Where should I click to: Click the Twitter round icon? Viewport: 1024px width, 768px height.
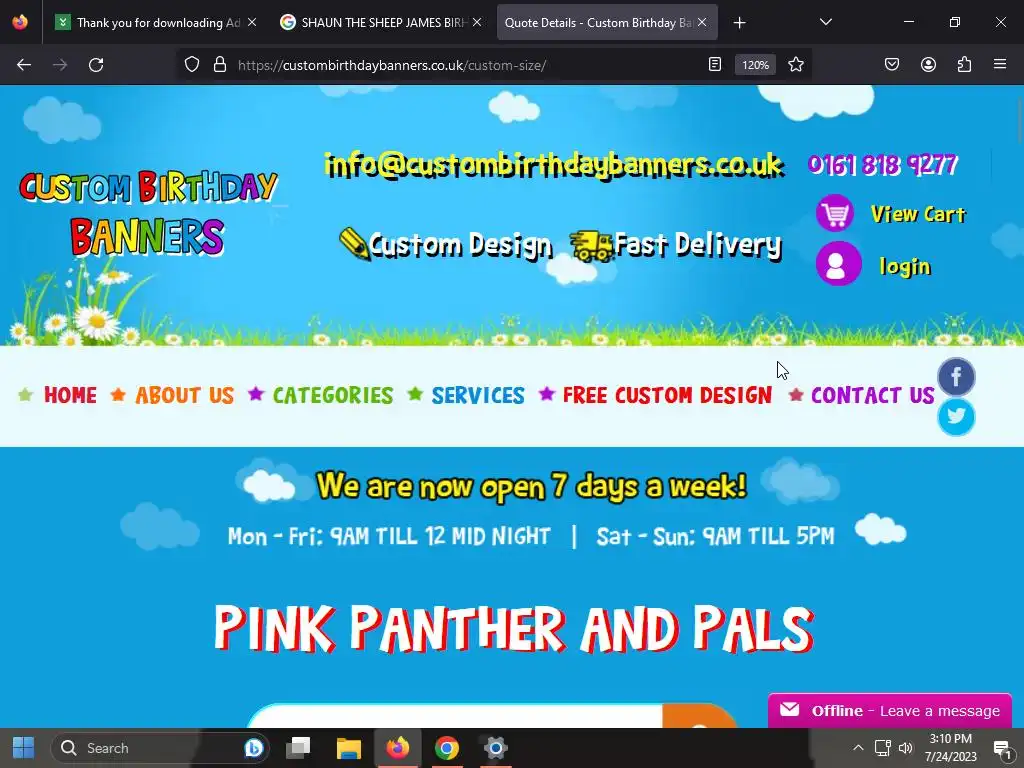(956, 417)
